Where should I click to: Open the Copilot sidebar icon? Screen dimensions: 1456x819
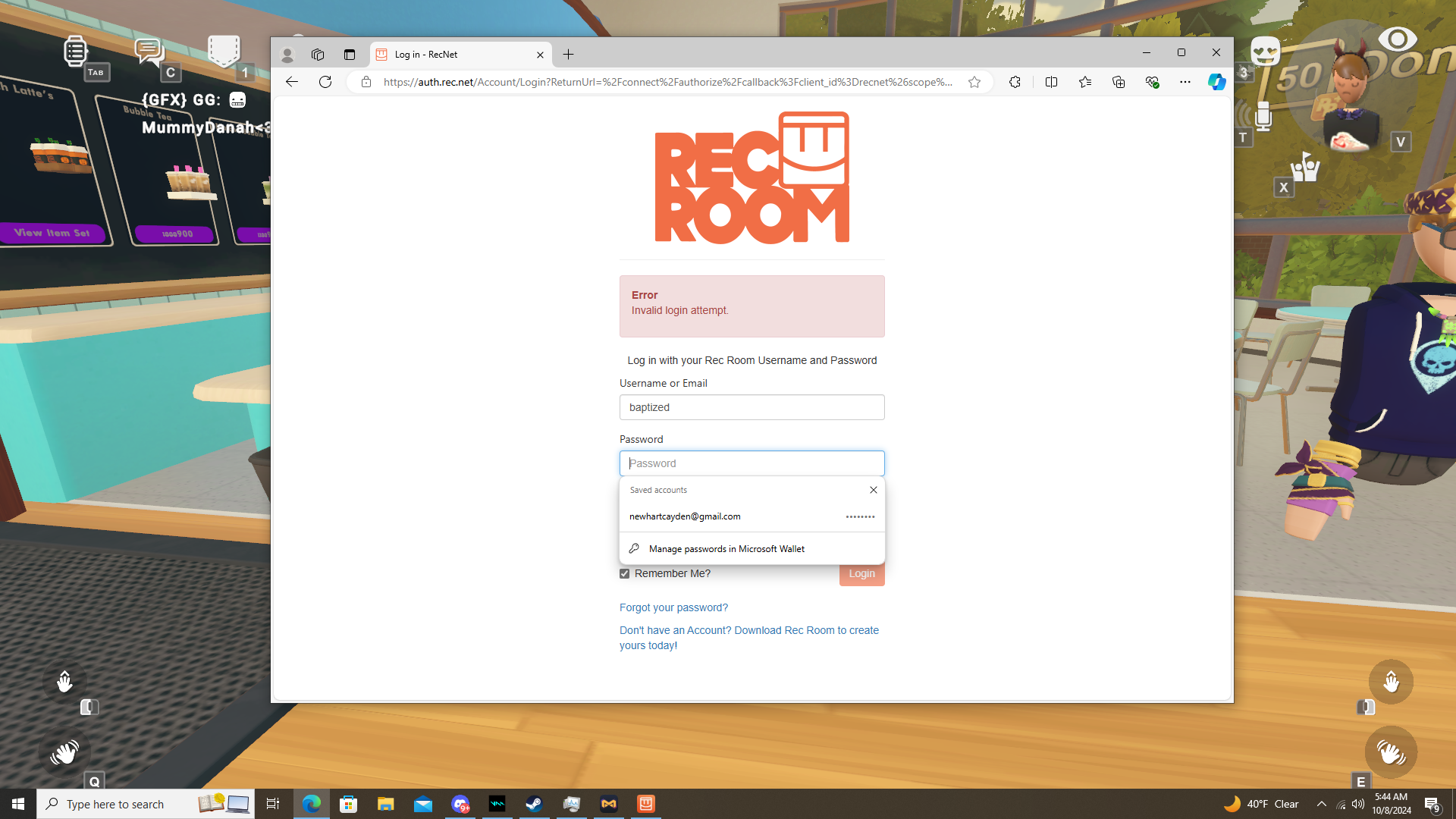tap(1216, 82)
